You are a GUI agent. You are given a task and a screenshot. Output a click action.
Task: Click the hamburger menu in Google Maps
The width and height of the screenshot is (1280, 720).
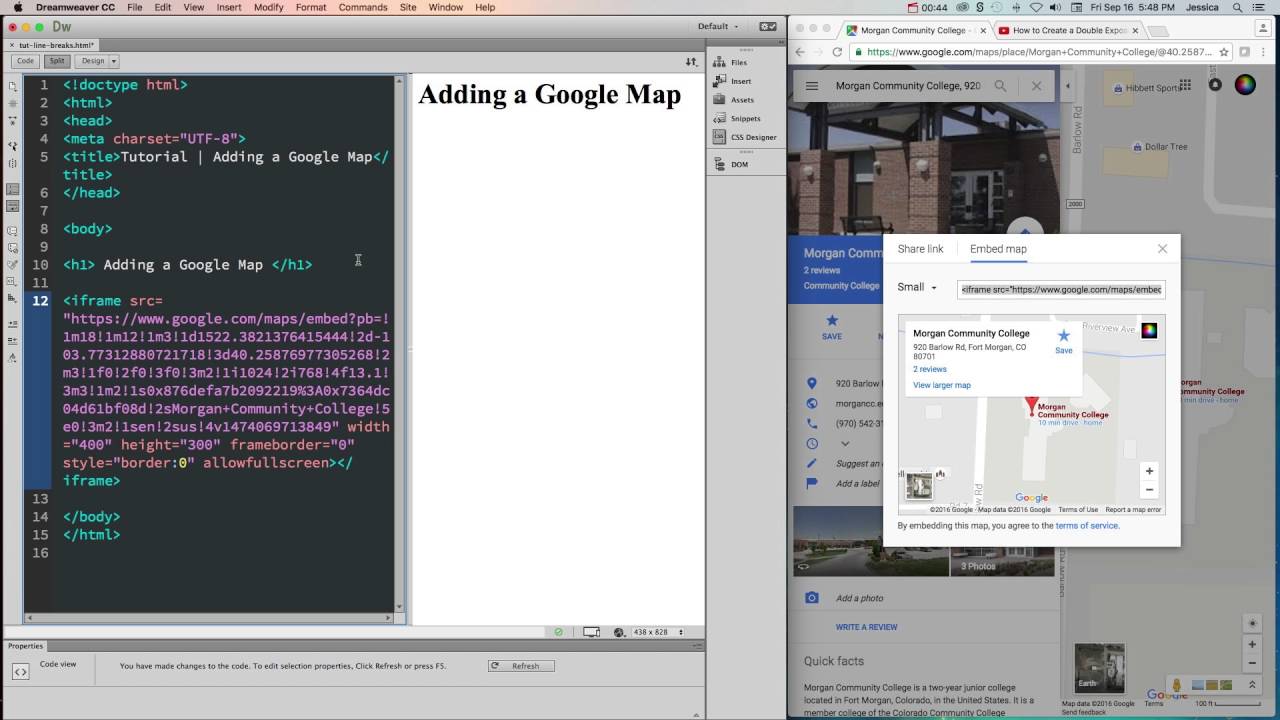(x=812, y=86)
